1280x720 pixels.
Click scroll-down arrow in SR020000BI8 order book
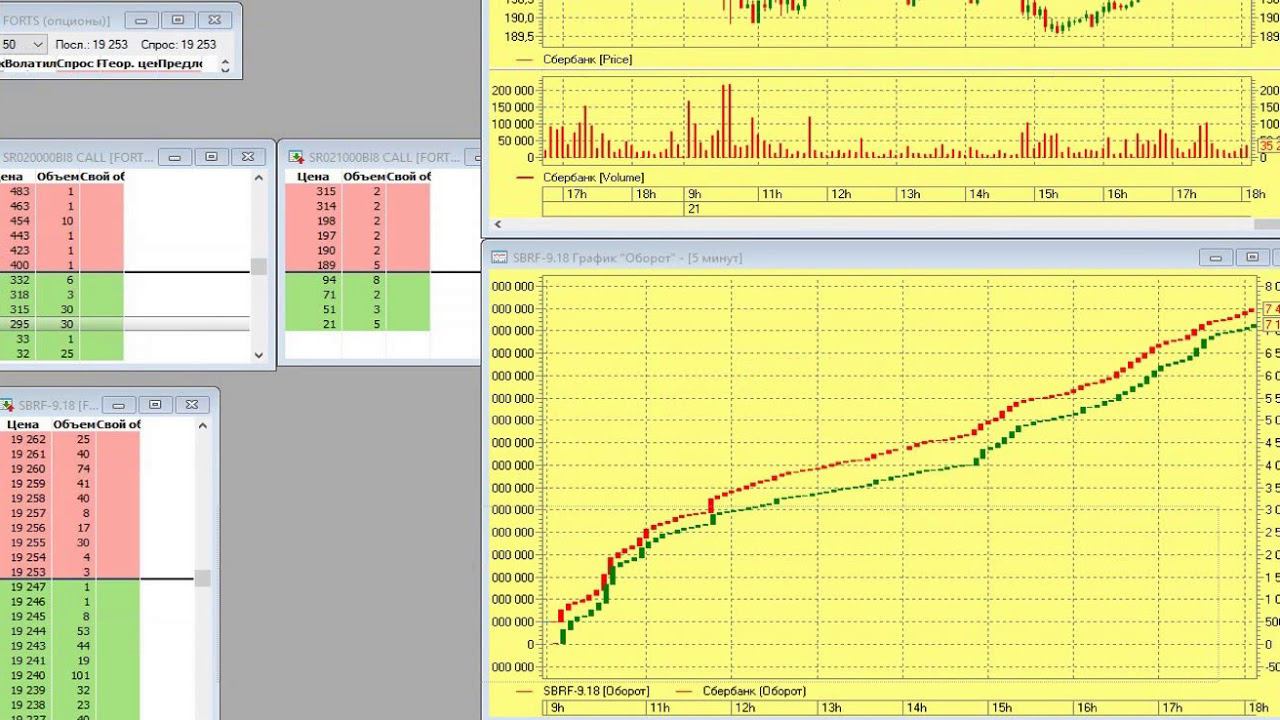click(x=259, y=354)
